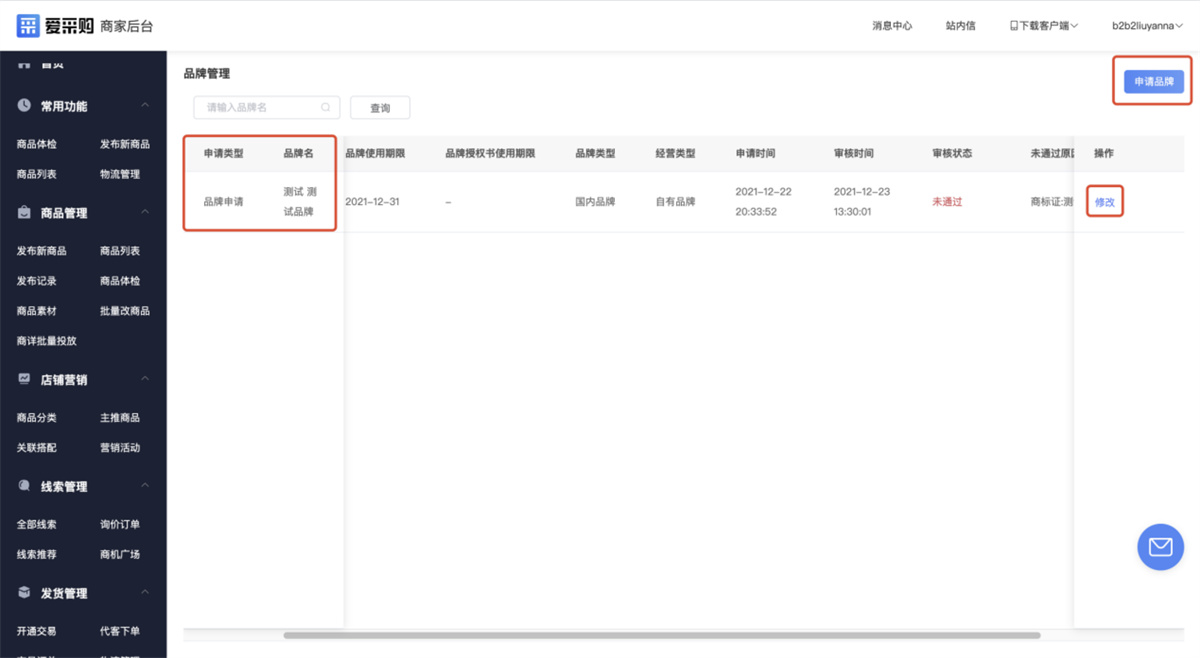
Task: Open 线索推荐 in the sidebar
Action: pyautogui.click(x=37, y=554)
